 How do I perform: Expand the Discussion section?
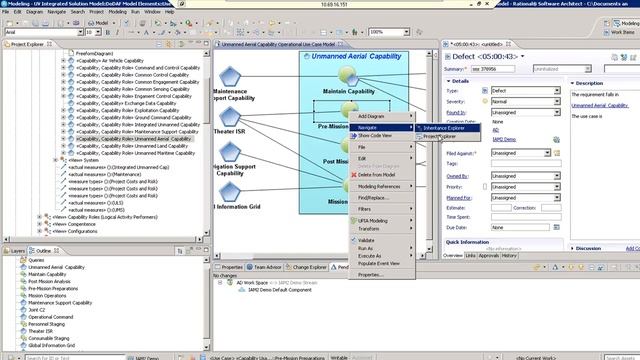pos(572,248)
